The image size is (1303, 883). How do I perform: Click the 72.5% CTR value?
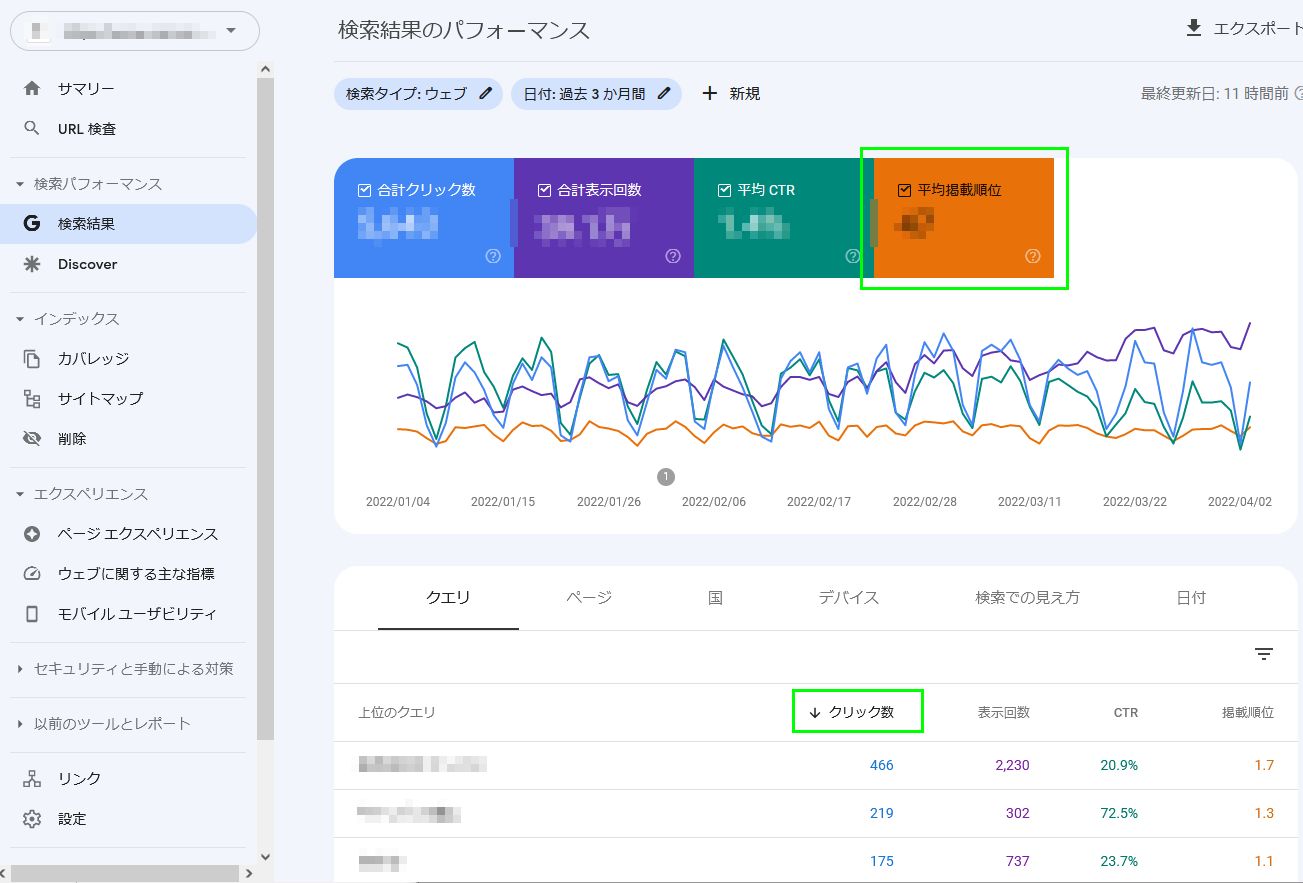1119,813
